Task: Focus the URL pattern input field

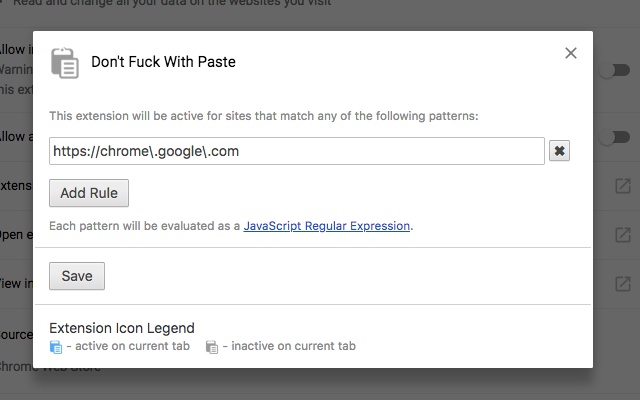Action: [x=296, y=151]
